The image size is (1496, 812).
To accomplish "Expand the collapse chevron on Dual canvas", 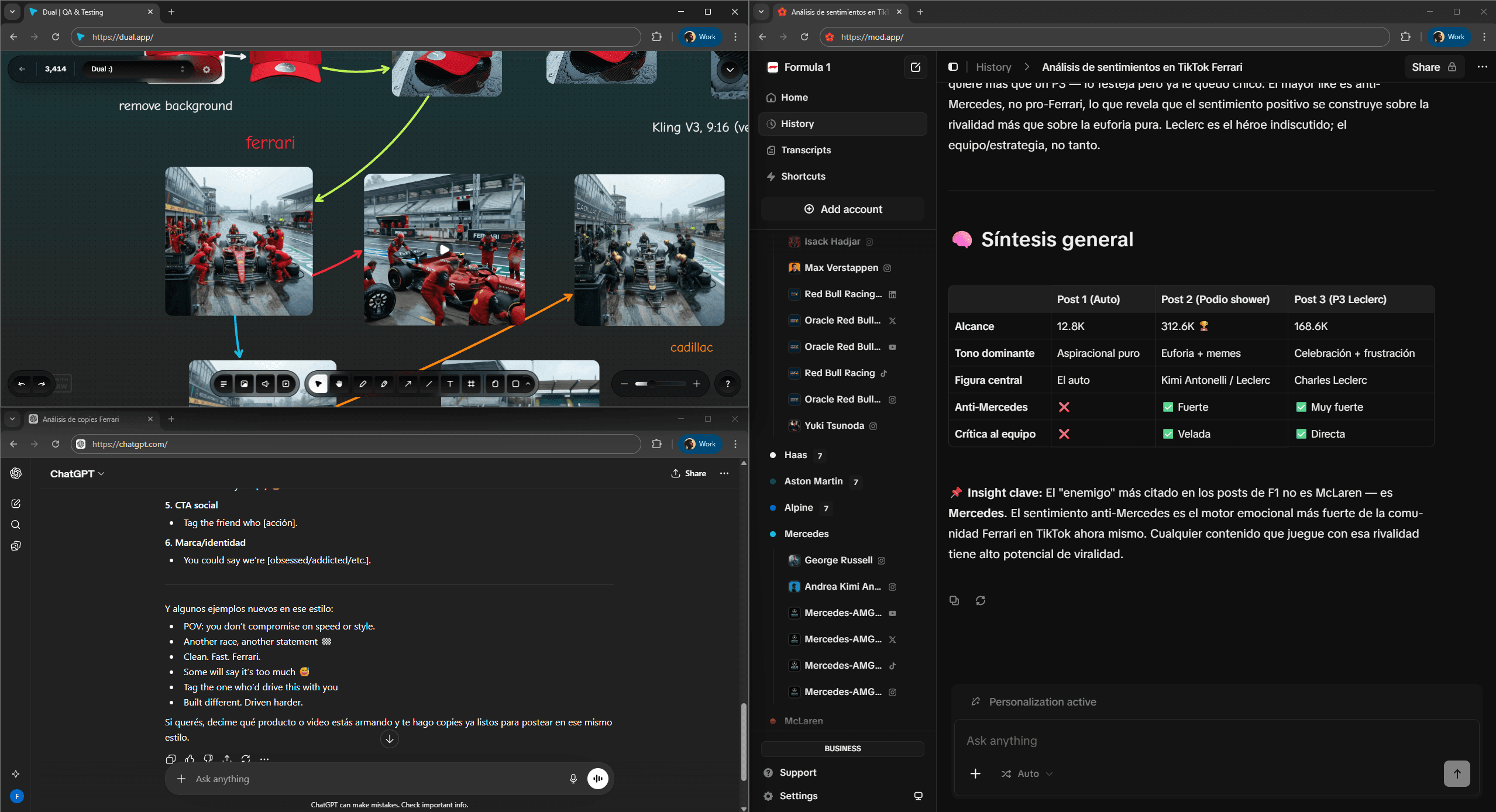I will [730, 70].
